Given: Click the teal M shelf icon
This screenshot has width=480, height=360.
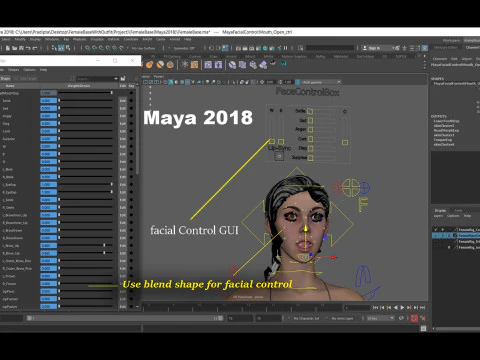Looking at the screenshot, I should pyautogui.click(x=283, y=63).
